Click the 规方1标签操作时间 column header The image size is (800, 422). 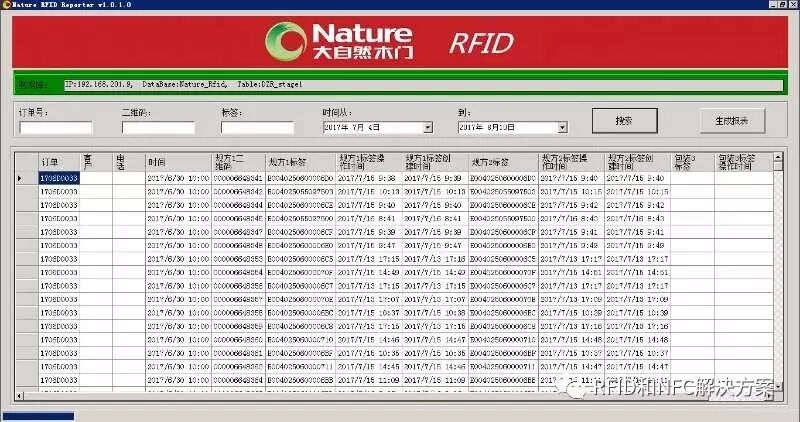point(369,162)
